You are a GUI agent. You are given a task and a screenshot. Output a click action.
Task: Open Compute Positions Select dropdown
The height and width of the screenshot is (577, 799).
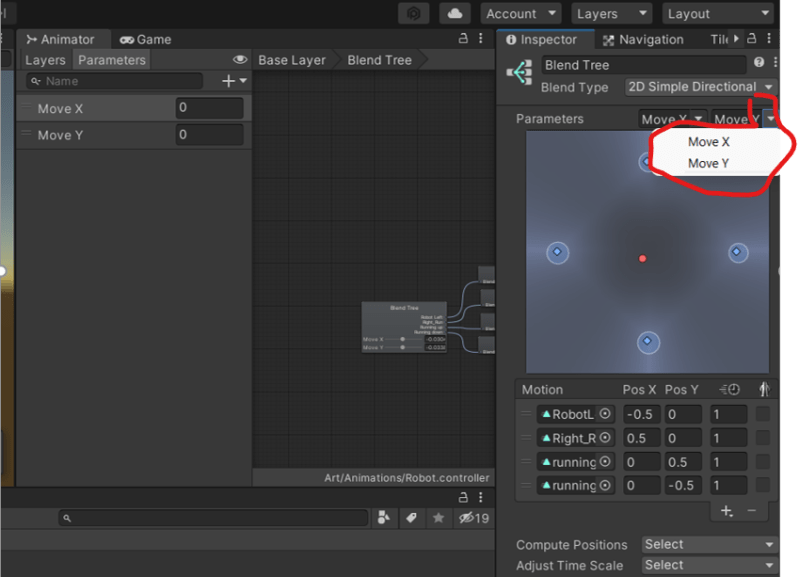pyautogui.click(x=709, y=545)
